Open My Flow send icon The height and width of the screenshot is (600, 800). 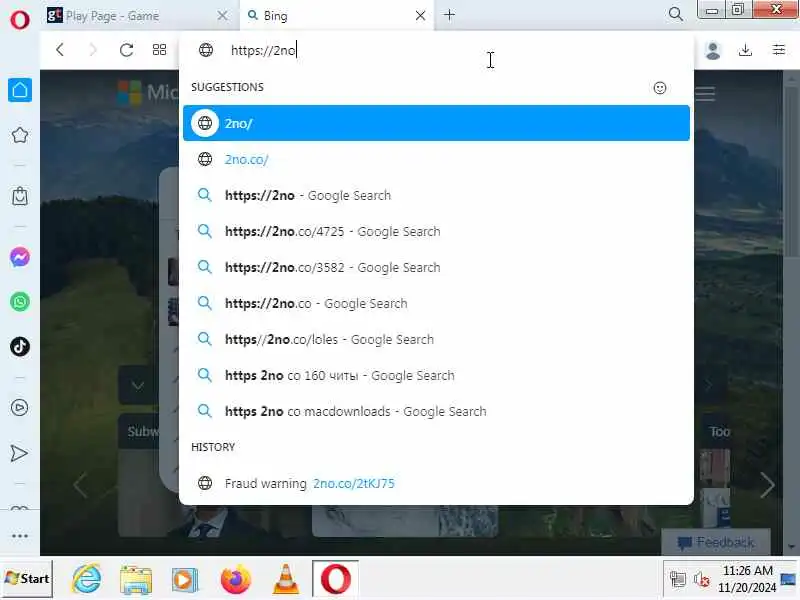tap(19, 453)
